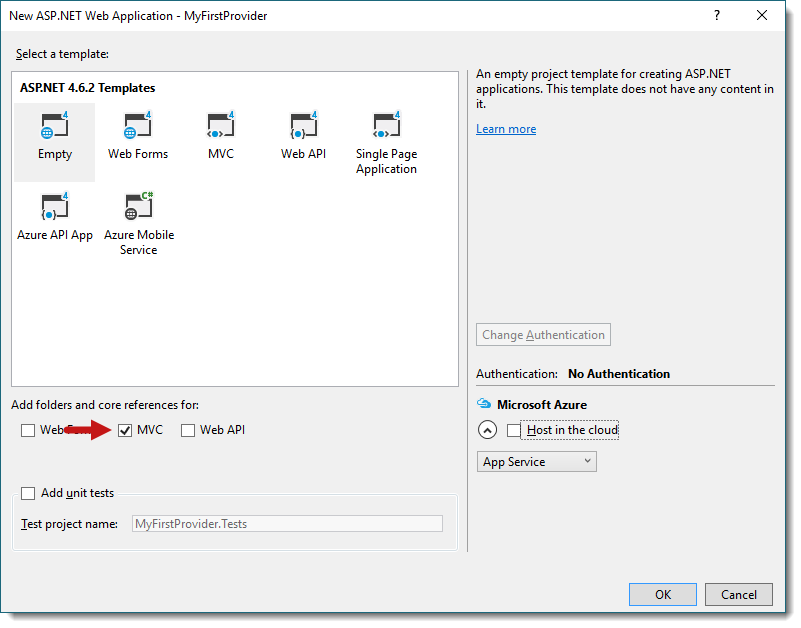Click the No Authentication status text
The height and width of the screenshot is (628, 801).
point(619,374)
